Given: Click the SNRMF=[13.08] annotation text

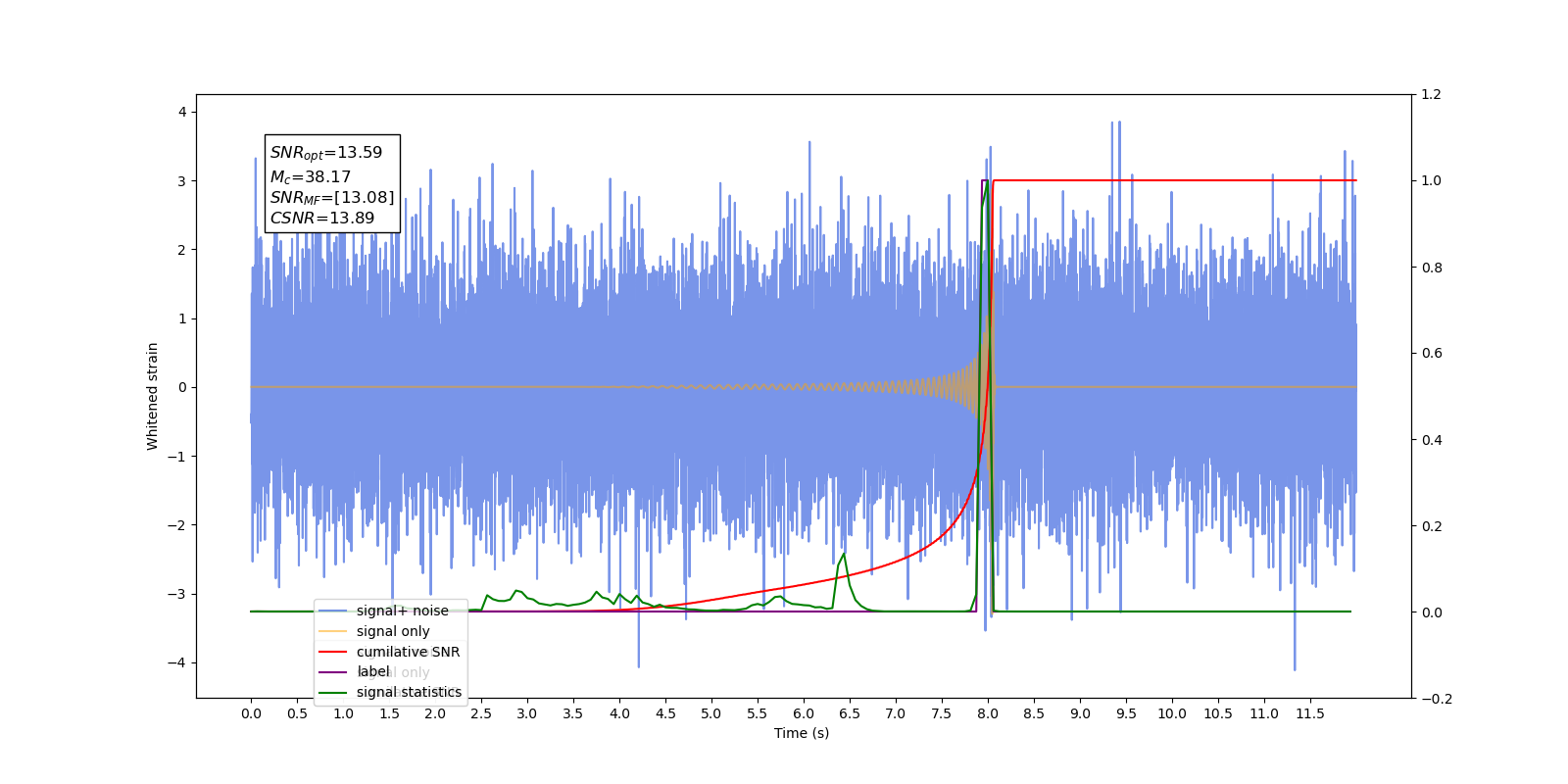Looking at the screenshot, I should (x=332, y=198).
